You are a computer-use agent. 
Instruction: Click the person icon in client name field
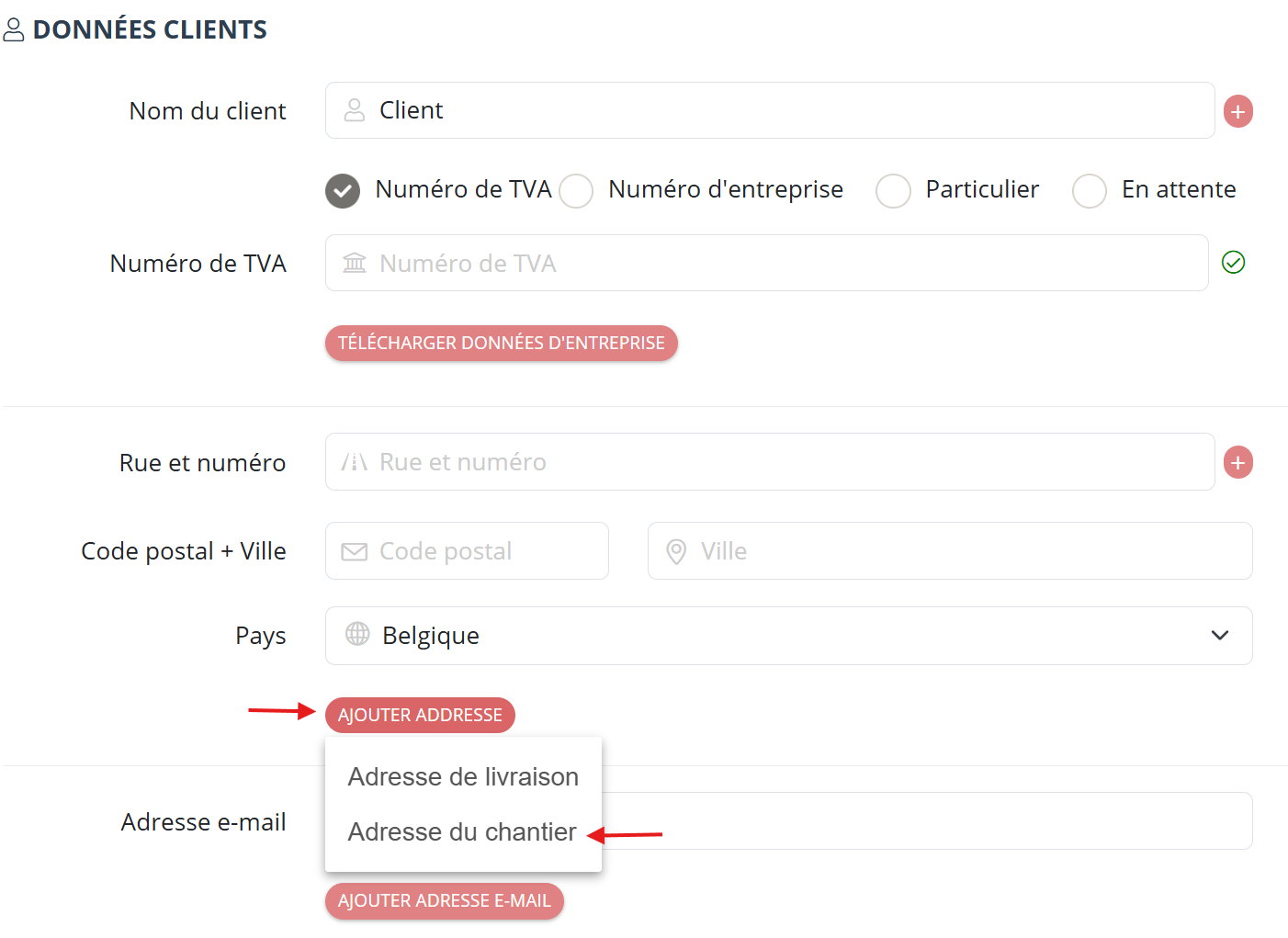[x=355, y=110]
